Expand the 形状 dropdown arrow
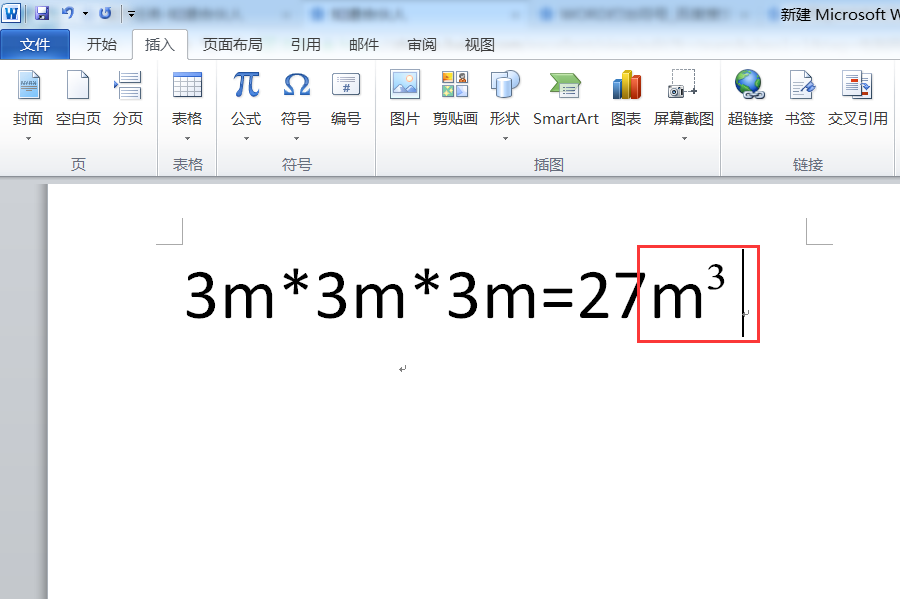The image size is (900, 599). pos(505,138)
